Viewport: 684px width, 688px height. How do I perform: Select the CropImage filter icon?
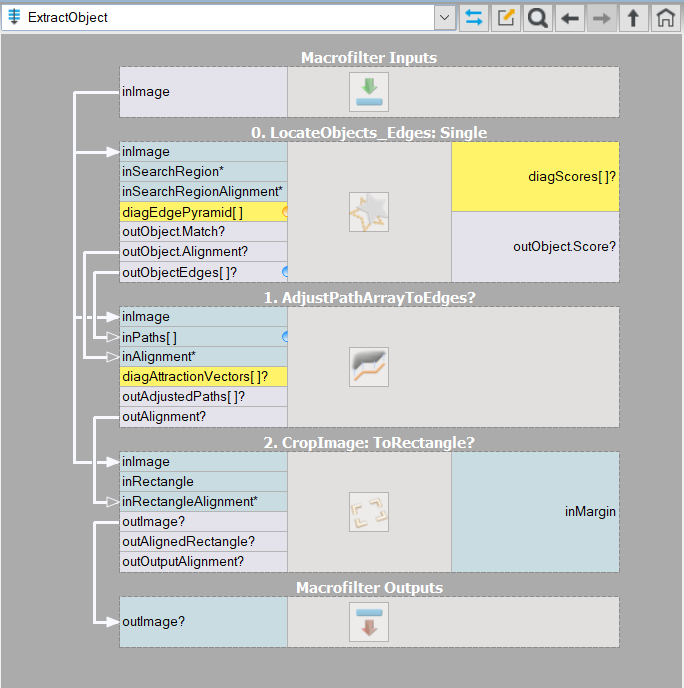(368, 512)
